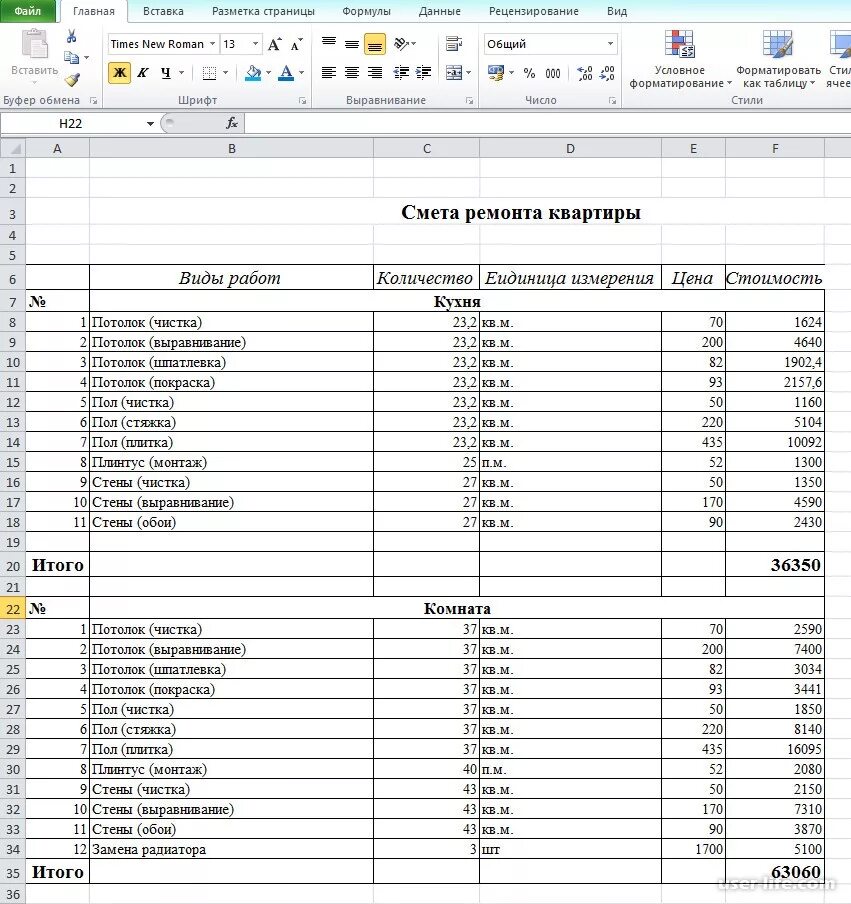
Task: Expand the Name Box dropdown arrow
Action: (x=150, y=123)
